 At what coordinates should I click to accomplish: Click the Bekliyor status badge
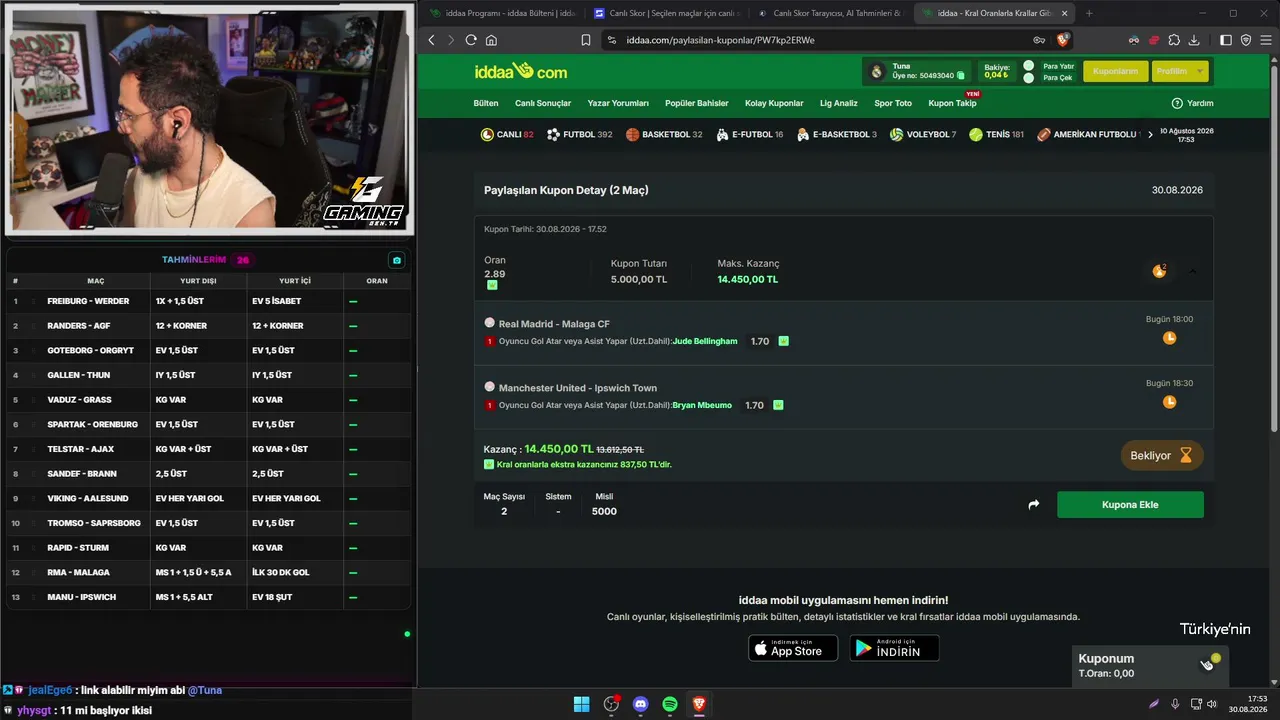point(1161,455)
